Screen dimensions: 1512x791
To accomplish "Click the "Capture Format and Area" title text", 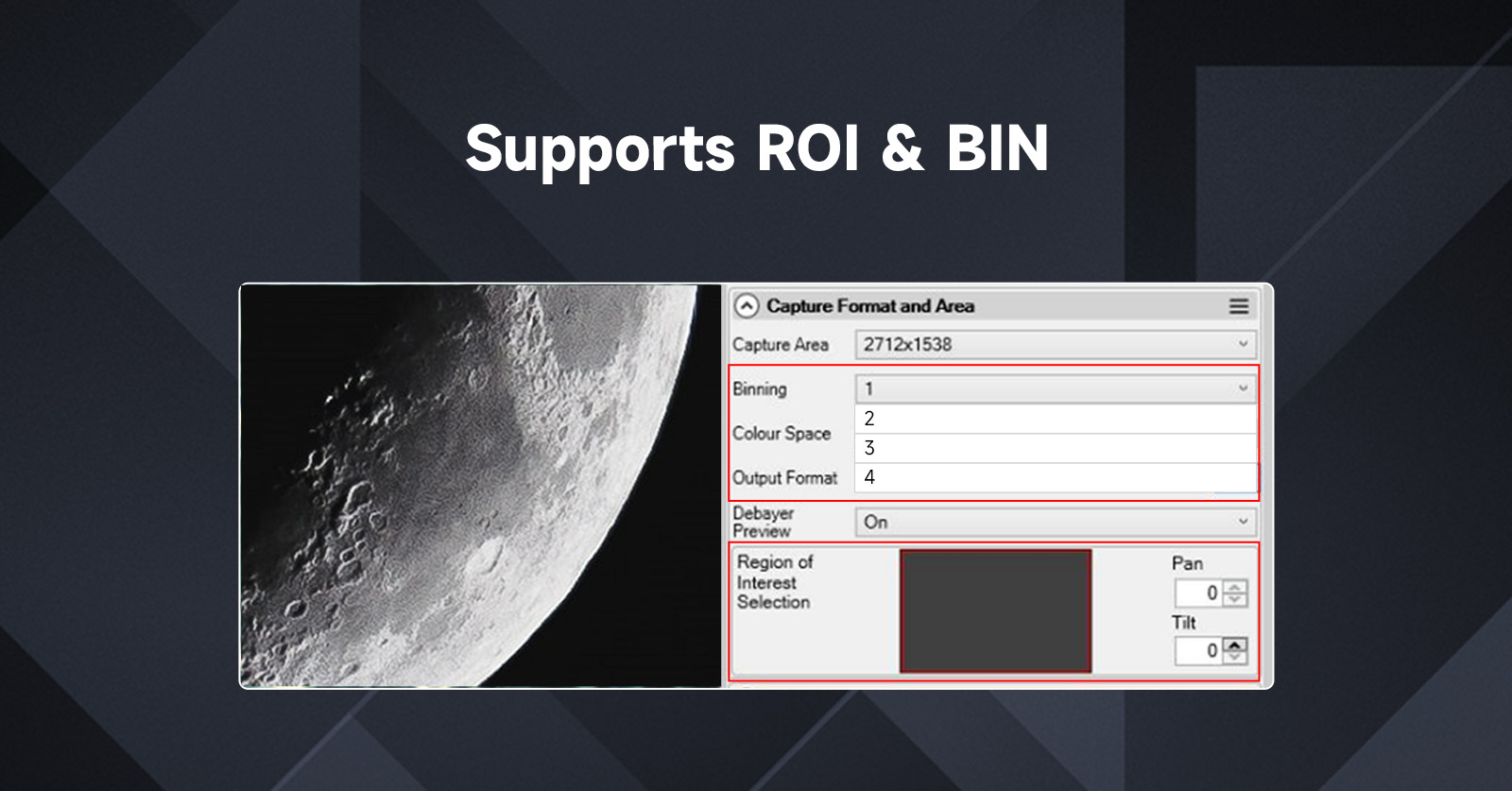I will (x=869, y=306).
